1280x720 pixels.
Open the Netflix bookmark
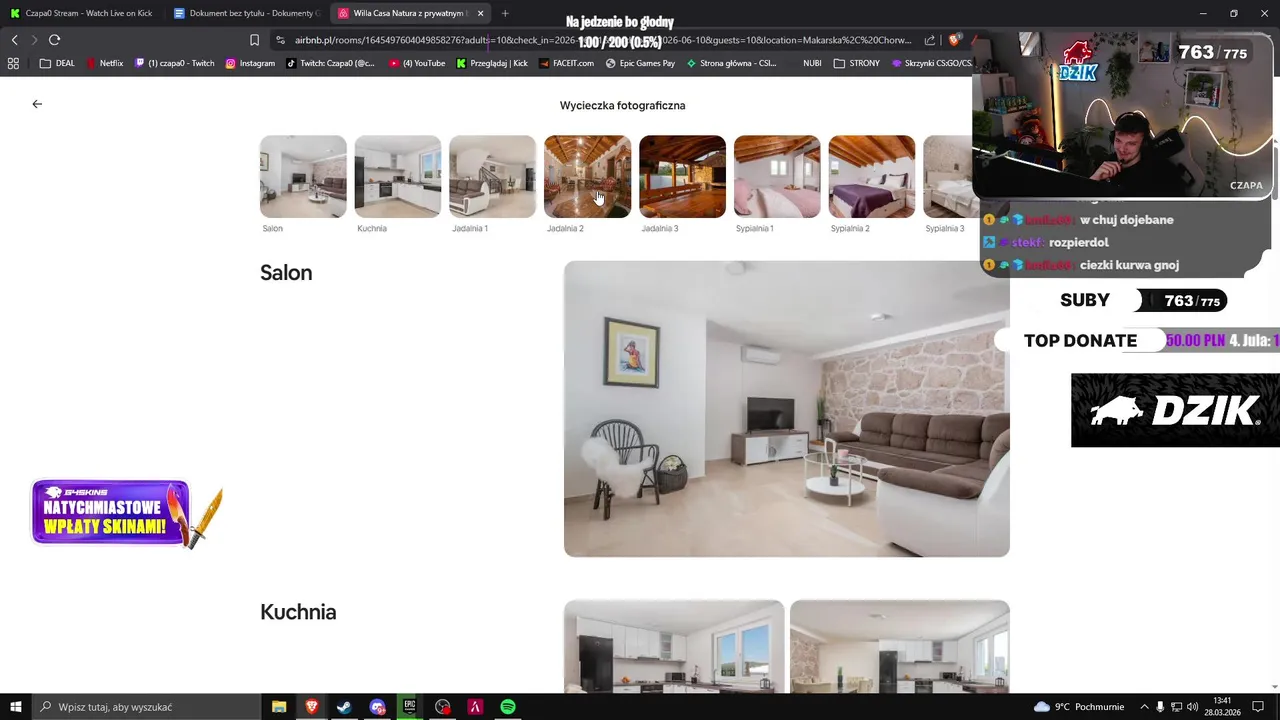click(105, 63)
